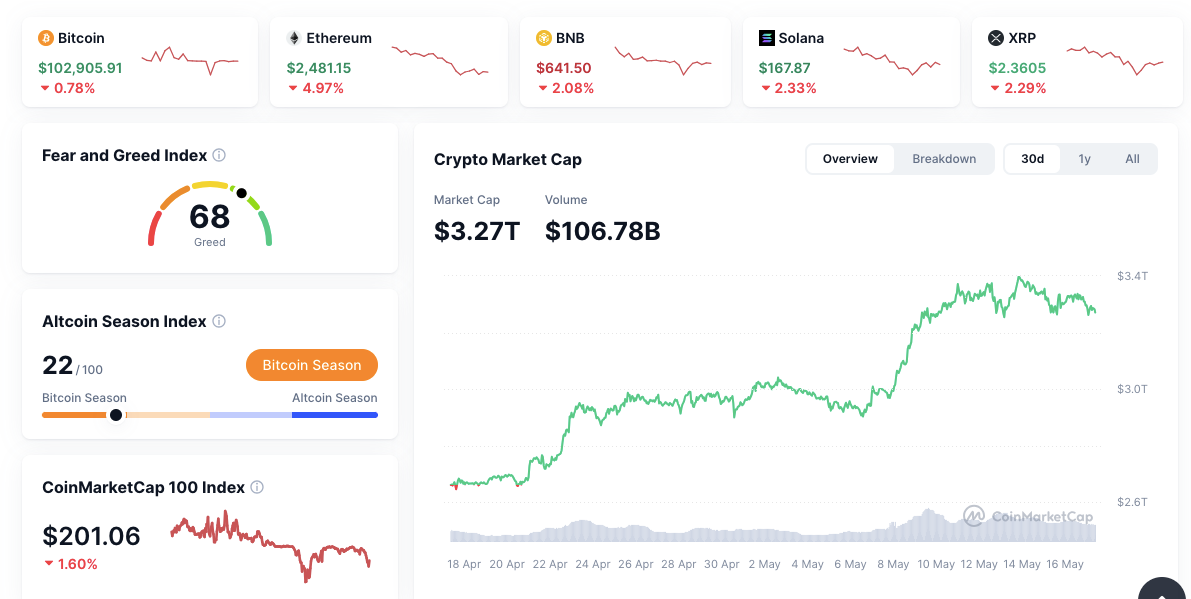
Task: Select the 30d time range
Action: coord(1032,159)
